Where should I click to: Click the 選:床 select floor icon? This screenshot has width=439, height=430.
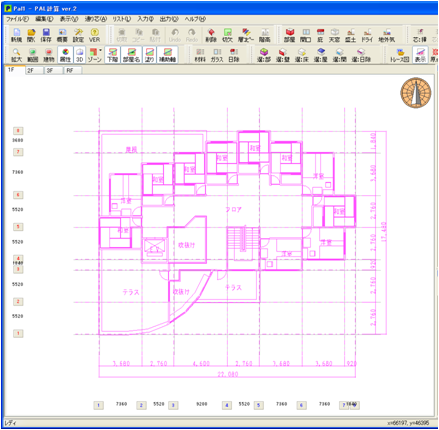pyautogui.click(x=302, y=55)
